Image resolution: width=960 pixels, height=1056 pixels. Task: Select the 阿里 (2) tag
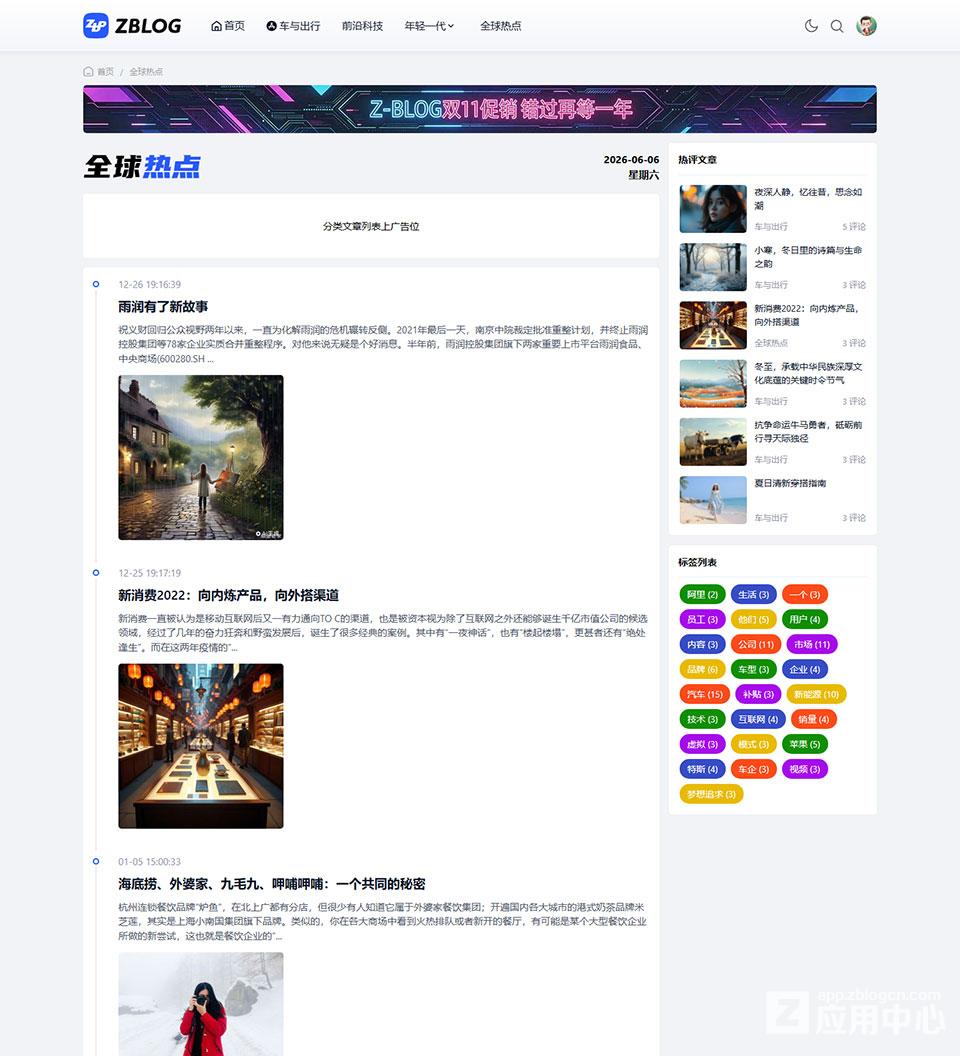[702, 595]
